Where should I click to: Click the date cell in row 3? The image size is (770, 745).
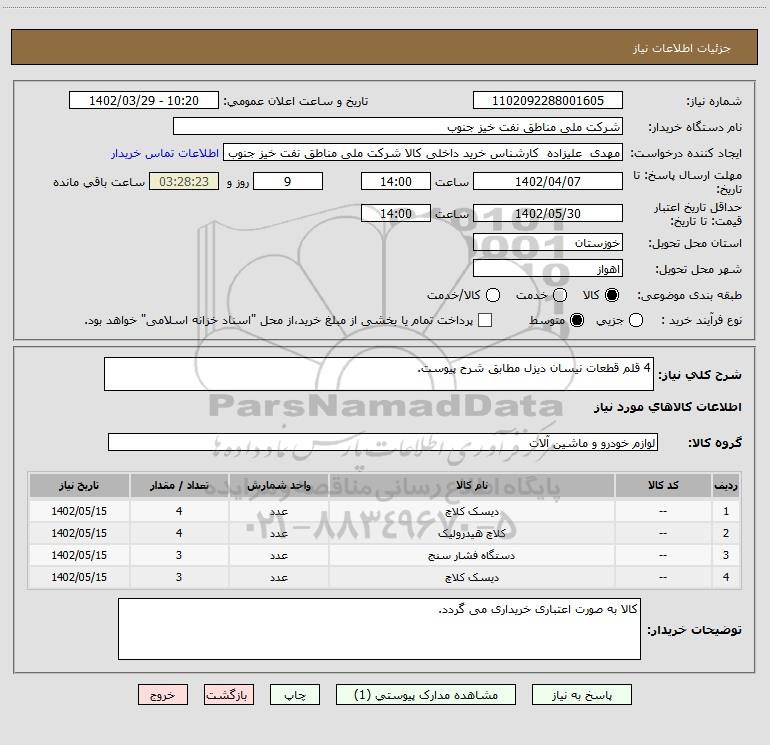click(x=79, y=555)
